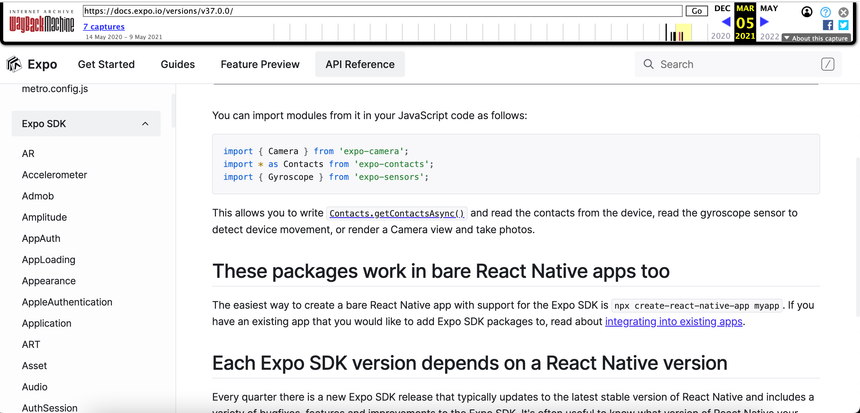Viewport: 860px width, 413px height.
Task: Open the Guides tab
Action: (178, 64)
